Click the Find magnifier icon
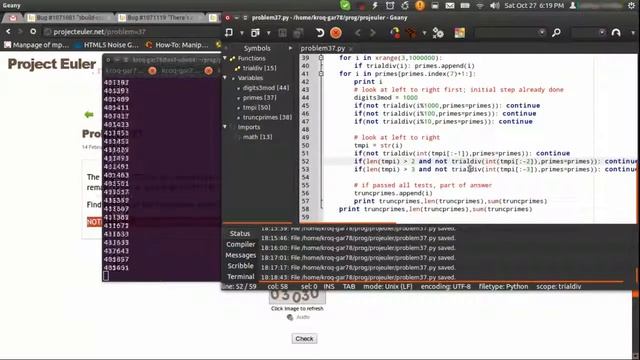Viewport: 640px width, 360px height. pyautogui.click(x=556, y=33)
